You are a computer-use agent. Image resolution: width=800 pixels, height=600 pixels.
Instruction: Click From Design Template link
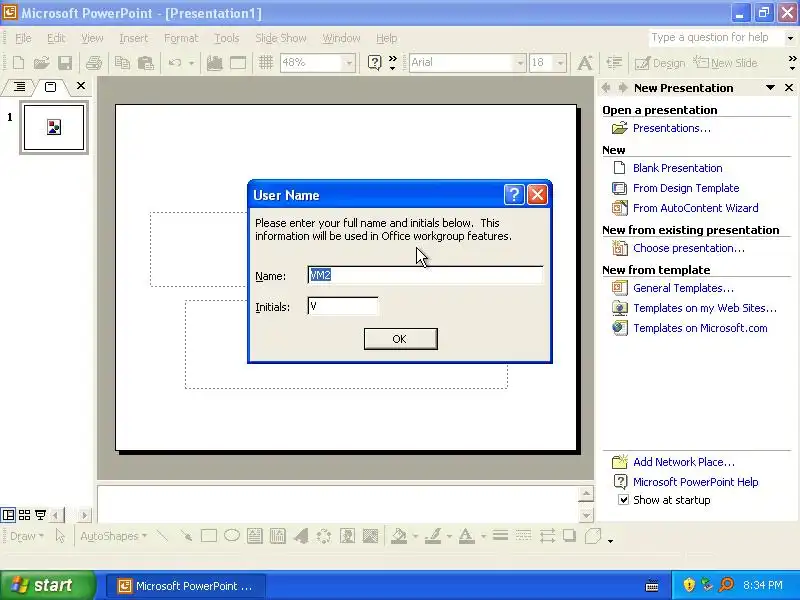point(686,188)
